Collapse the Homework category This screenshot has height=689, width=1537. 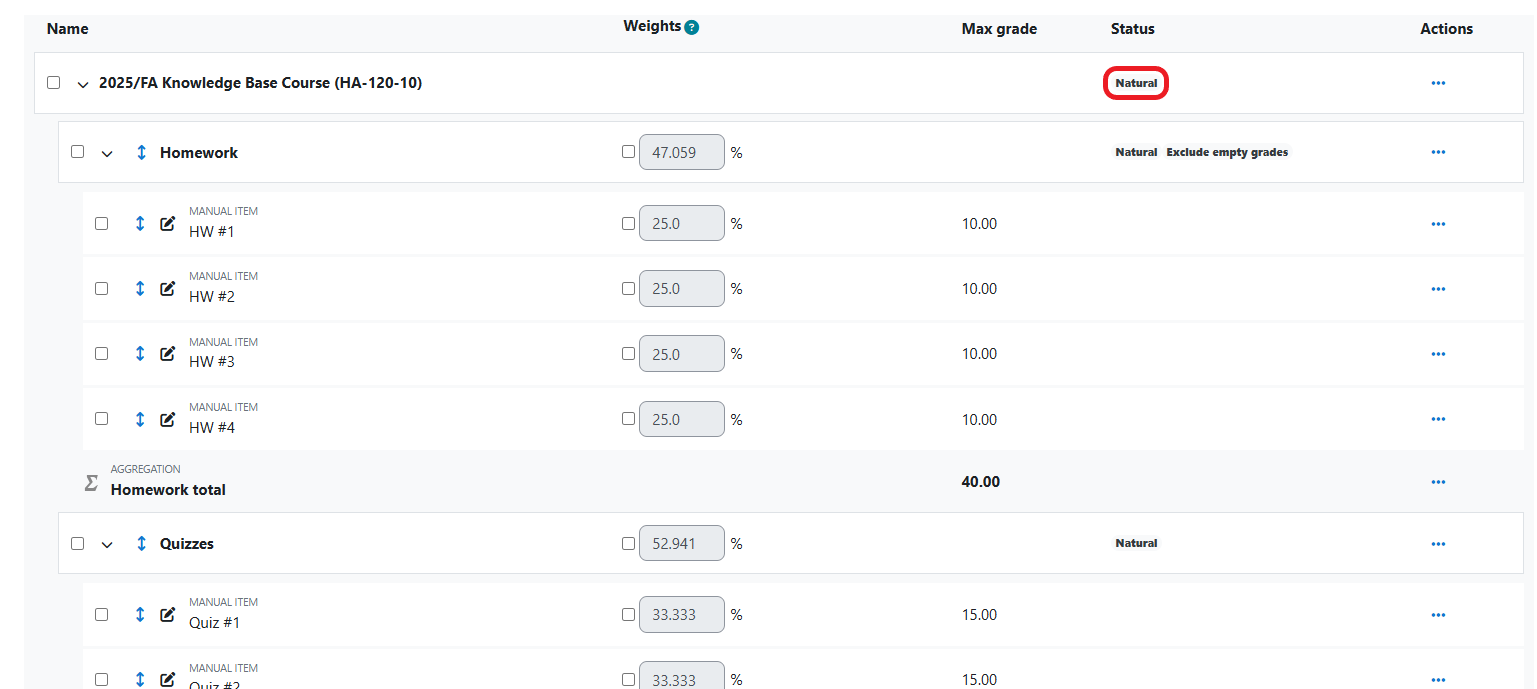coord(107,154)
